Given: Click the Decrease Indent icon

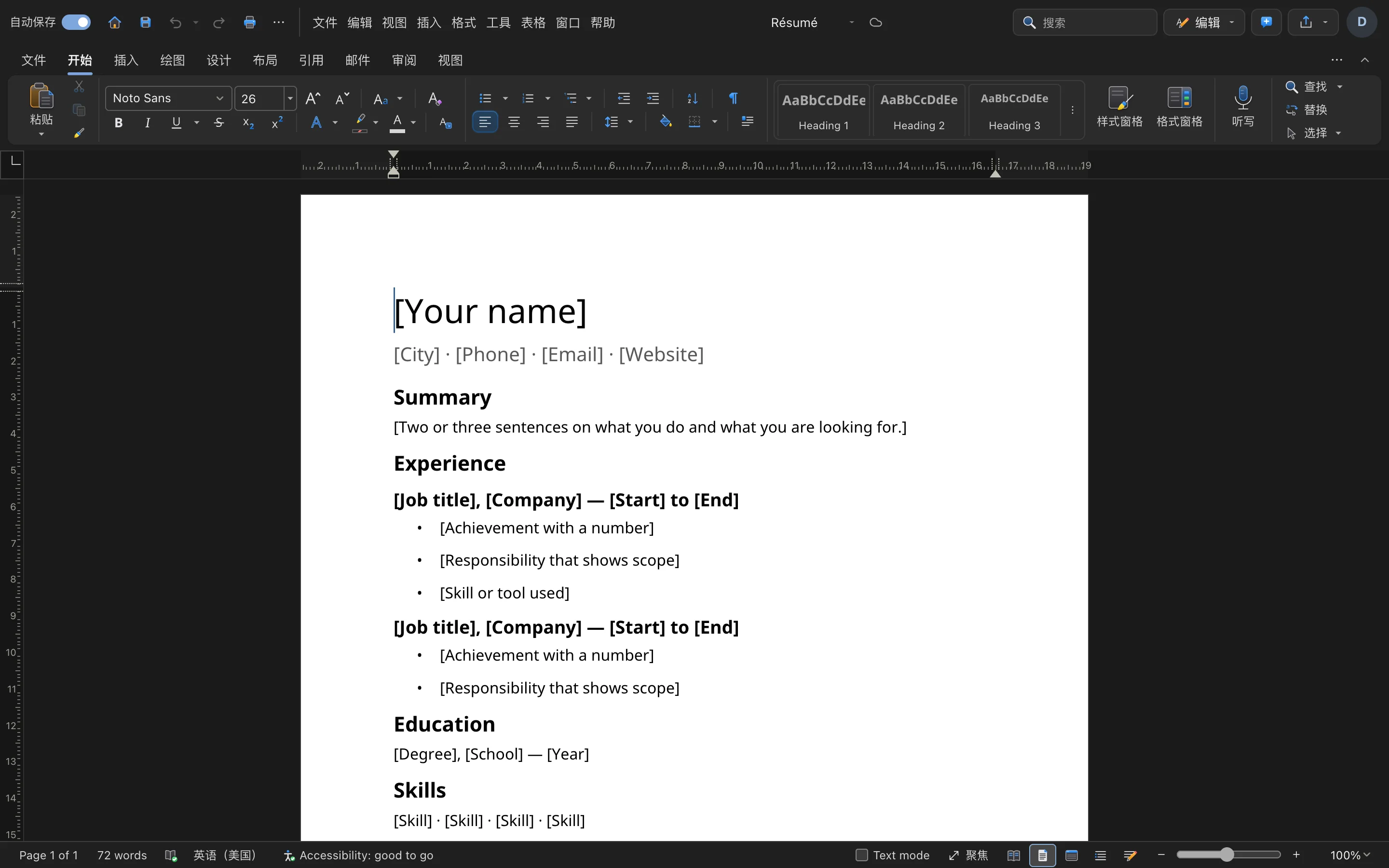Looking at the screenshot, I should [x=624, y=98].
